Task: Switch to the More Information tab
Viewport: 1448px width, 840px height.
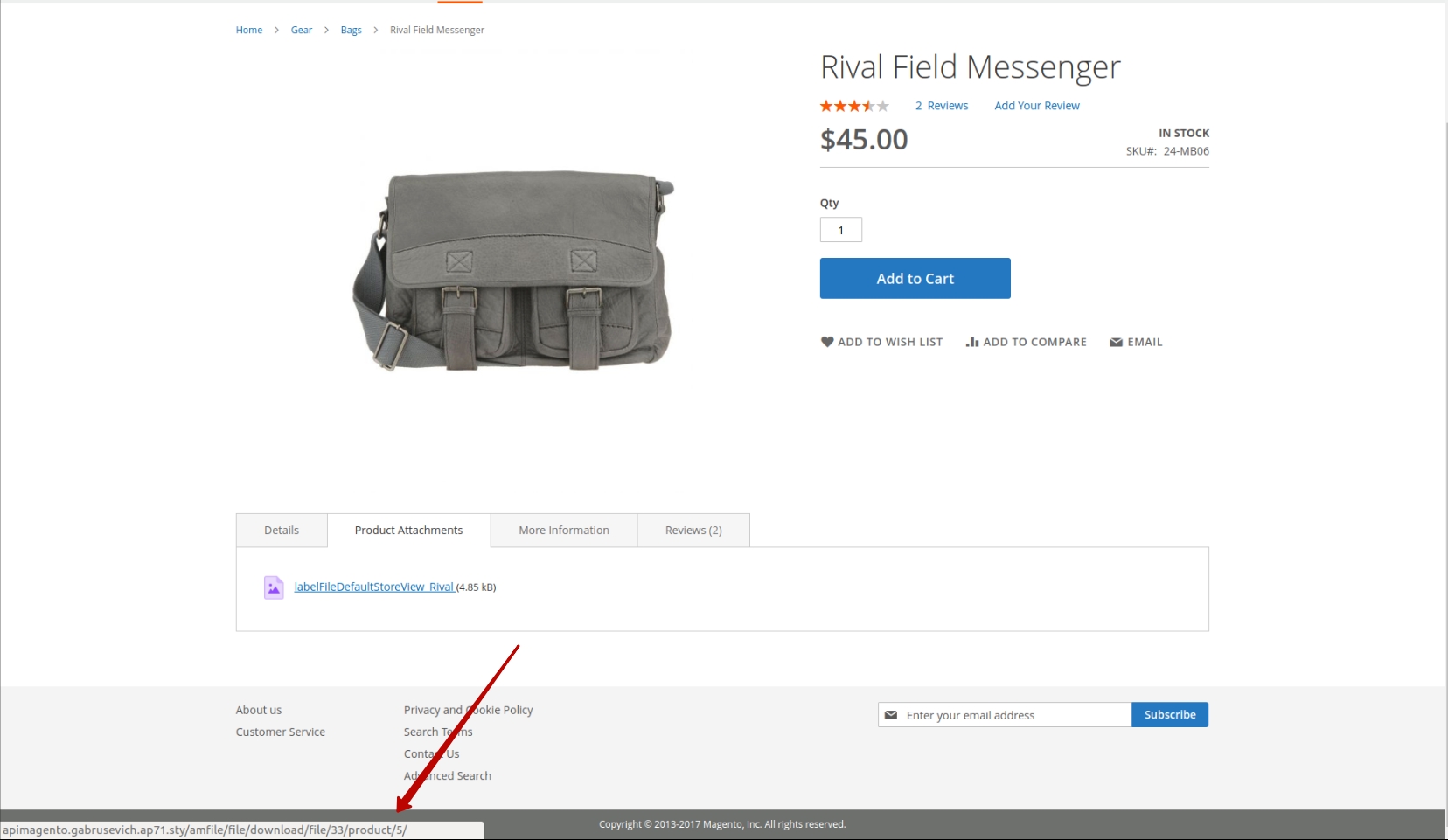Action: click(563, 531)
